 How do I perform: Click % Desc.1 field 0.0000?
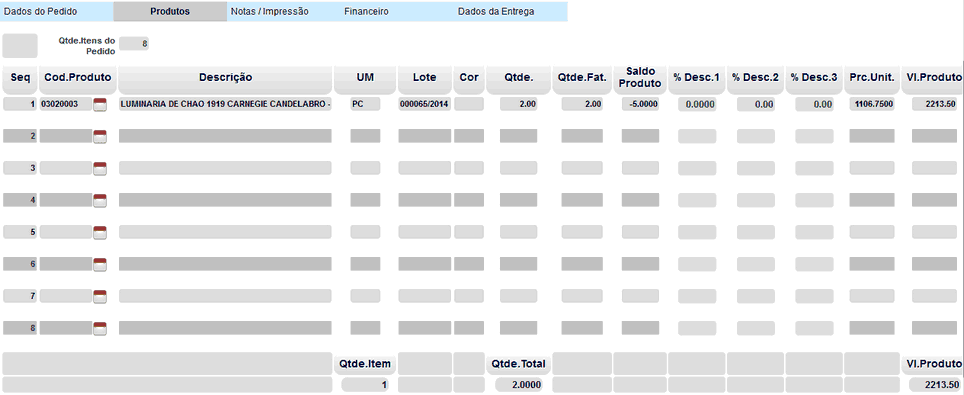(697, 105)
